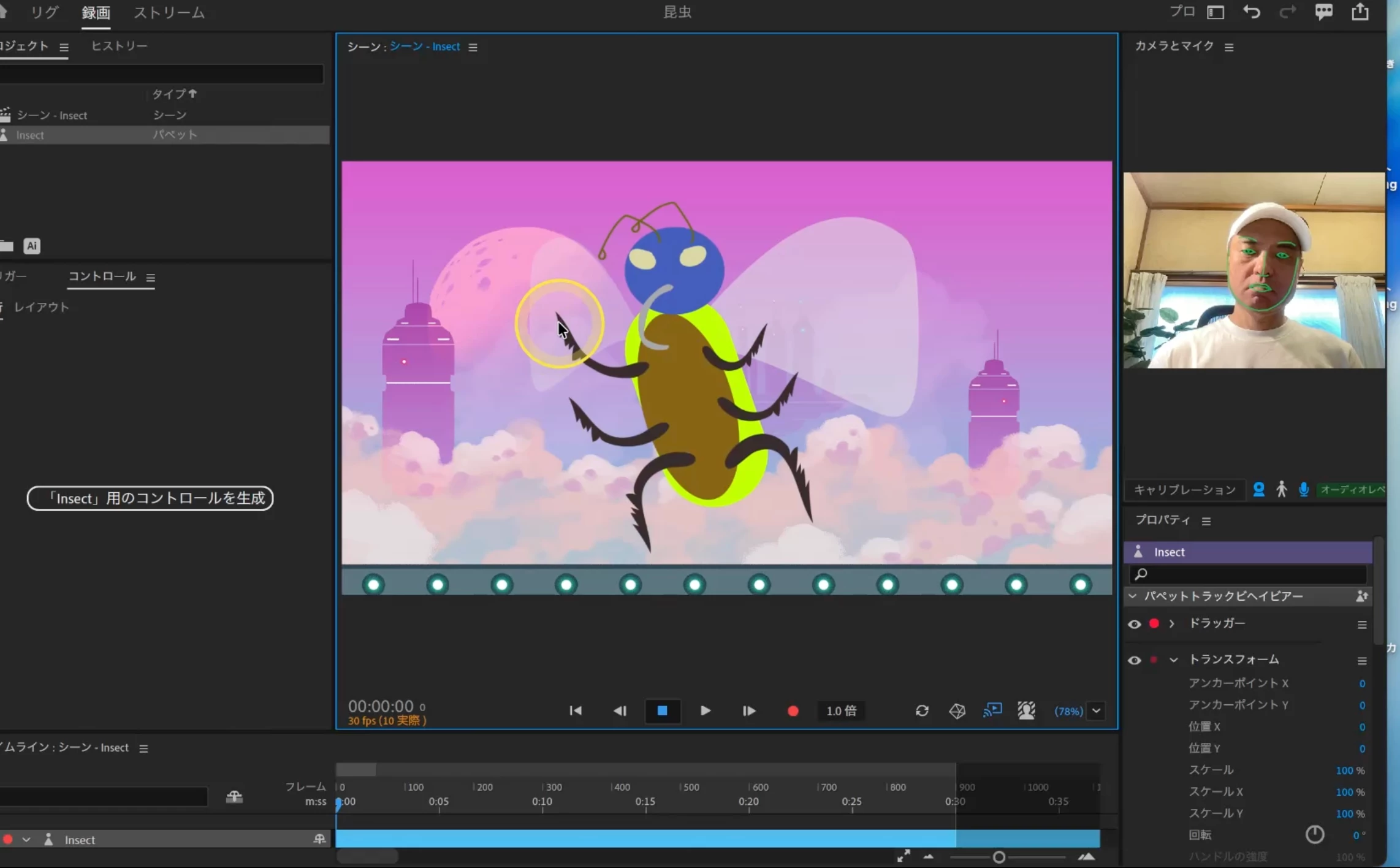Click the microphone input icon
The height and width of the screenshot is (868, 1400).
[x=1304, y=489]
